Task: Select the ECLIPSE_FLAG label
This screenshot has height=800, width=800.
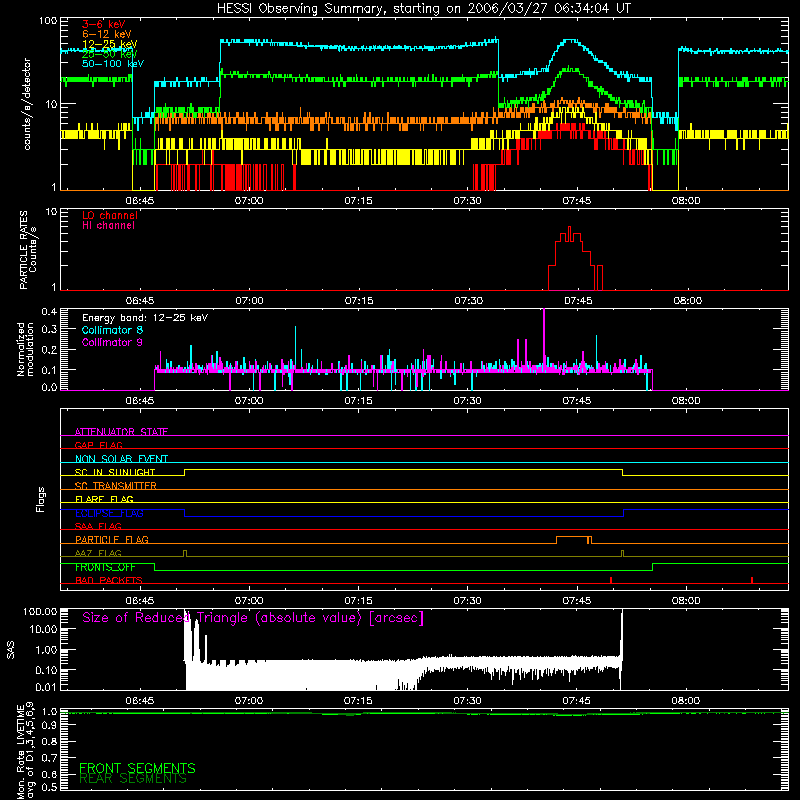Action: pyautogui.click(x=109, y=513)
